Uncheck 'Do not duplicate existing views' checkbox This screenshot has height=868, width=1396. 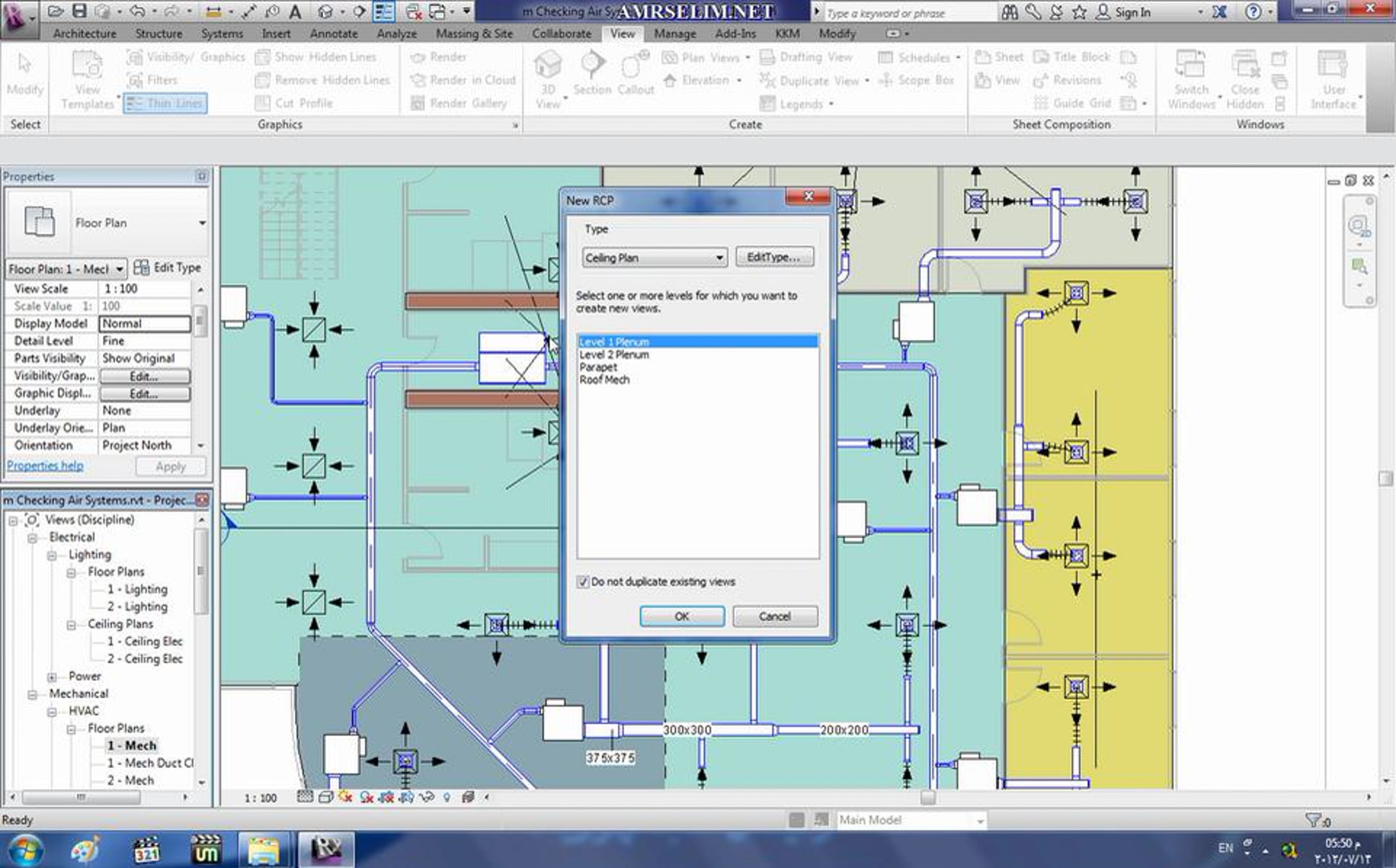coord(582,582)
